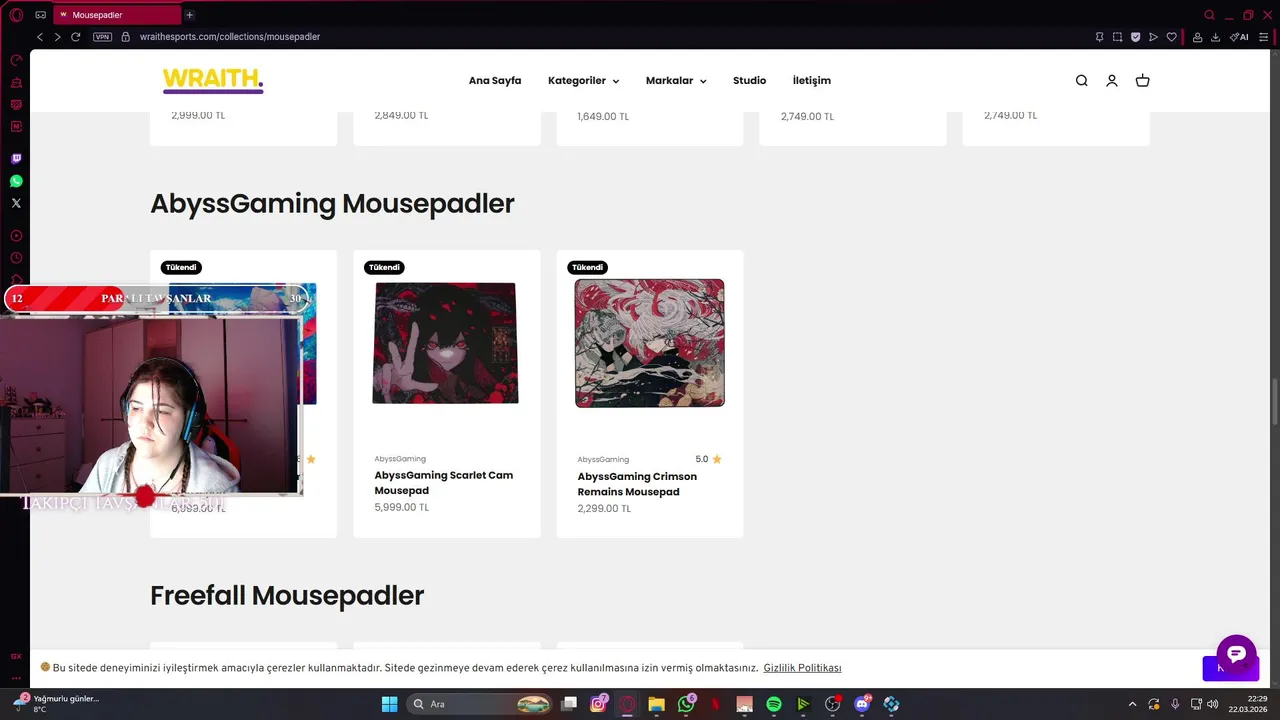Open the browser downloads icon
Image resolution: width=1280 pixels, height=720 pixels.
point(1215,37)
